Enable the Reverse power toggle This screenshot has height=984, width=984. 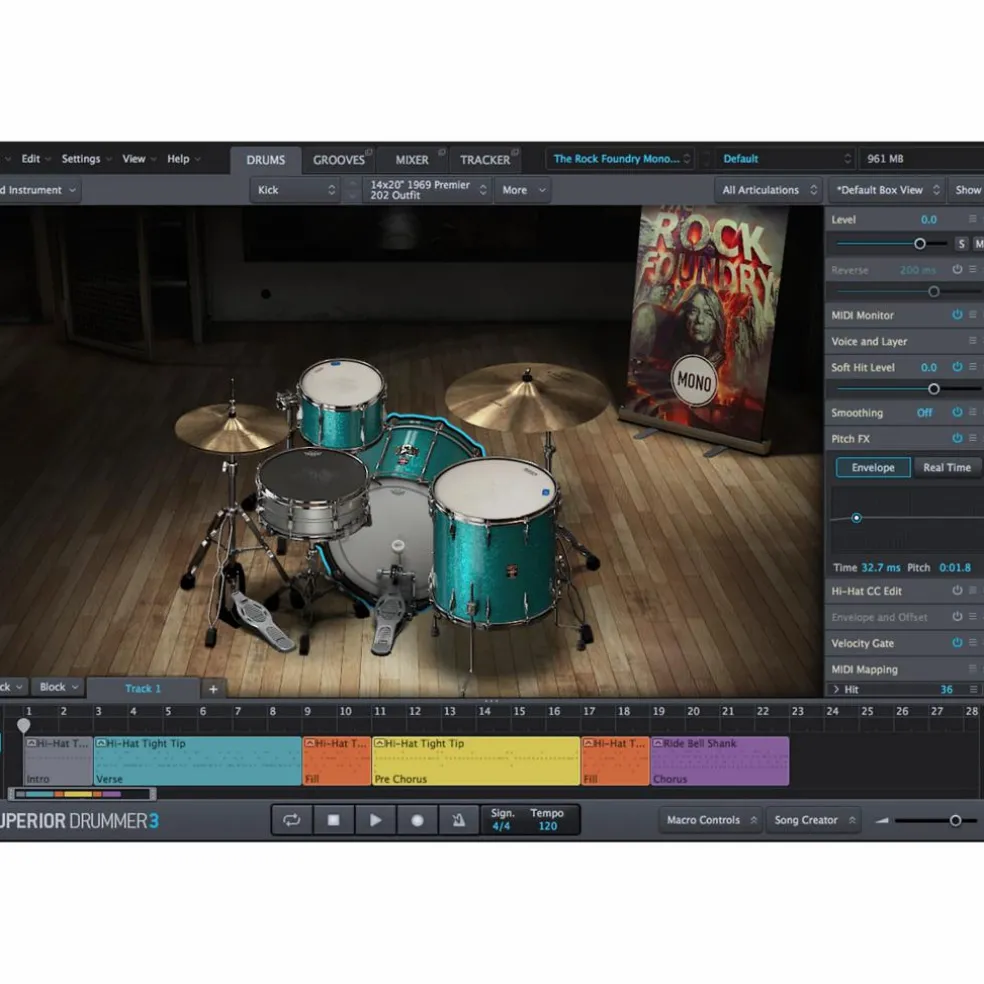click(x=956, y=269)
